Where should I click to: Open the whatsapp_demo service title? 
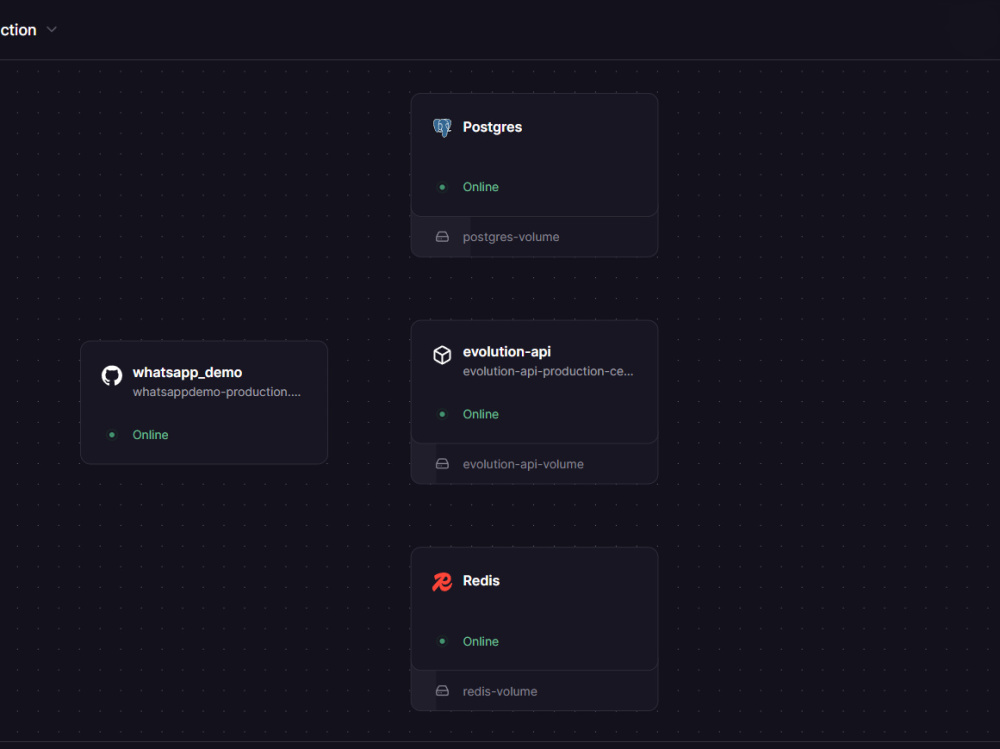188,372
